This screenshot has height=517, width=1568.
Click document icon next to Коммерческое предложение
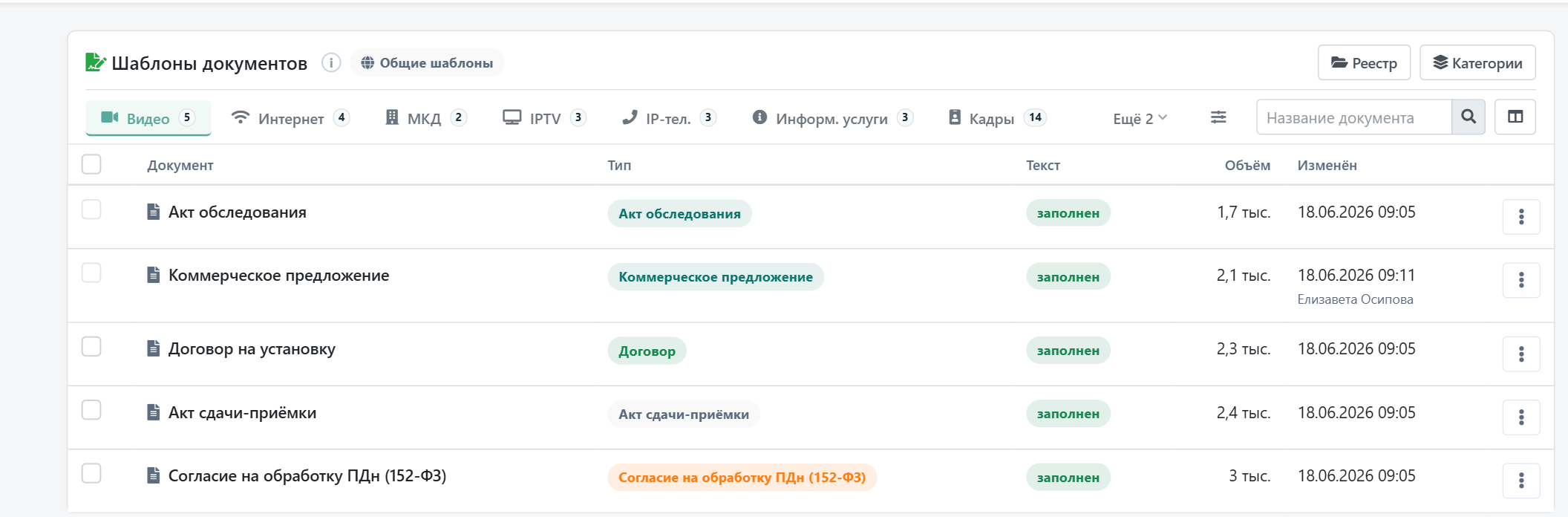154,276
